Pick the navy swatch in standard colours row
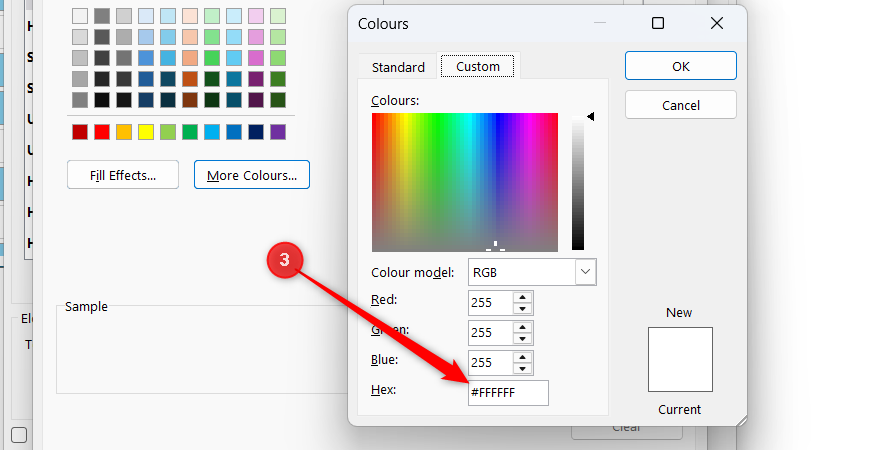Screen dimensions: 875x450 click(x=256, y=132)
